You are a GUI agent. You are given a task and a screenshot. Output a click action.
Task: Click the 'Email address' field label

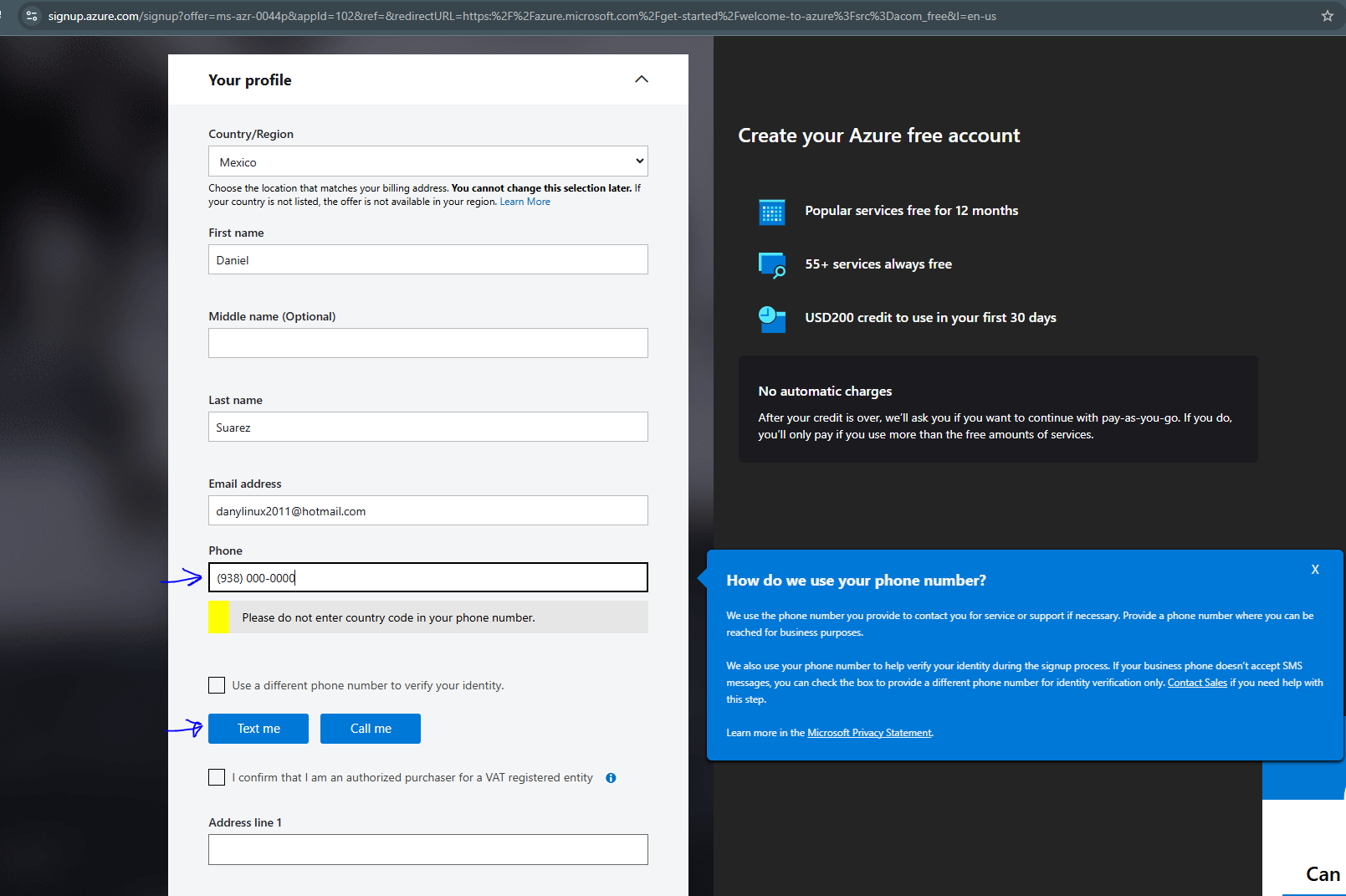coord(245,484)
